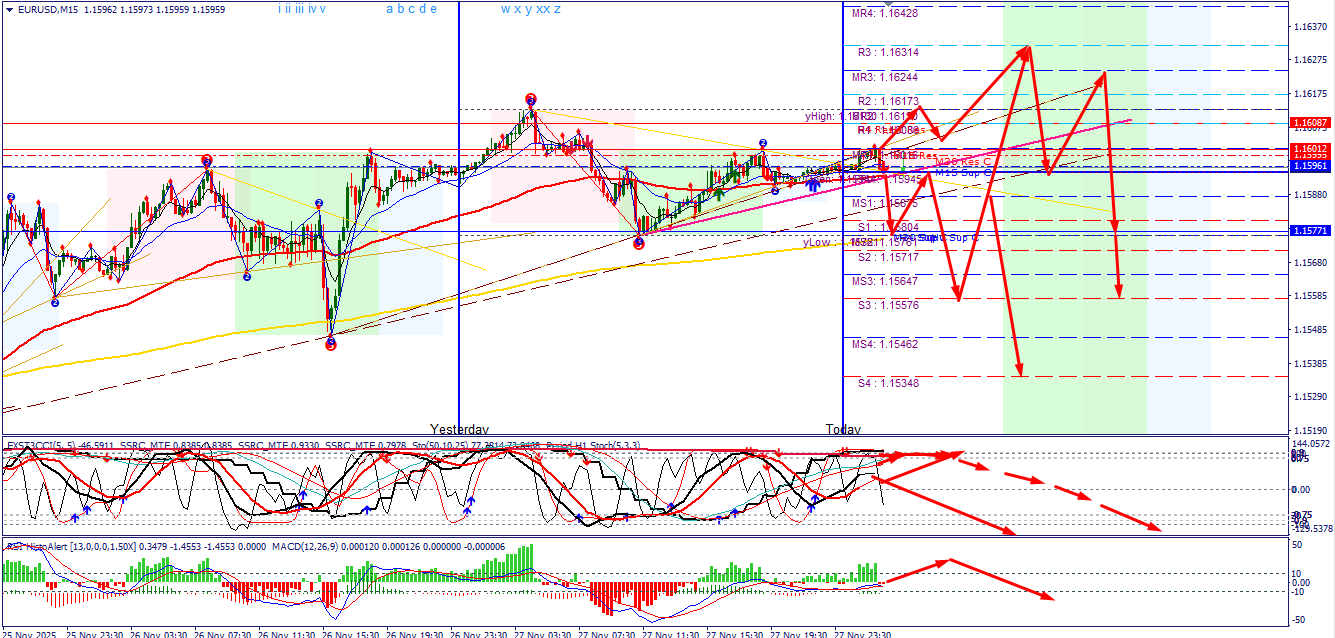1335x638 pixels.
Task: Click the gray chart shift triangle at top
Action: (888, 5)
